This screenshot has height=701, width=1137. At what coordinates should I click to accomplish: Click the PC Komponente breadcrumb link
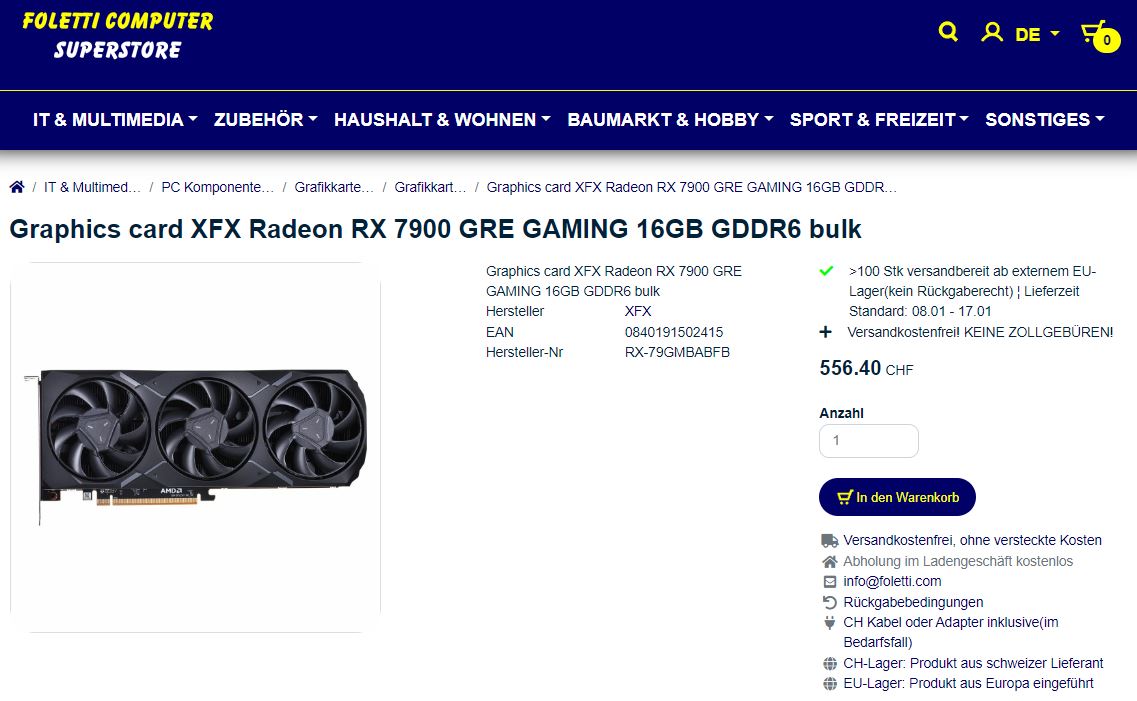pos(218,187)
